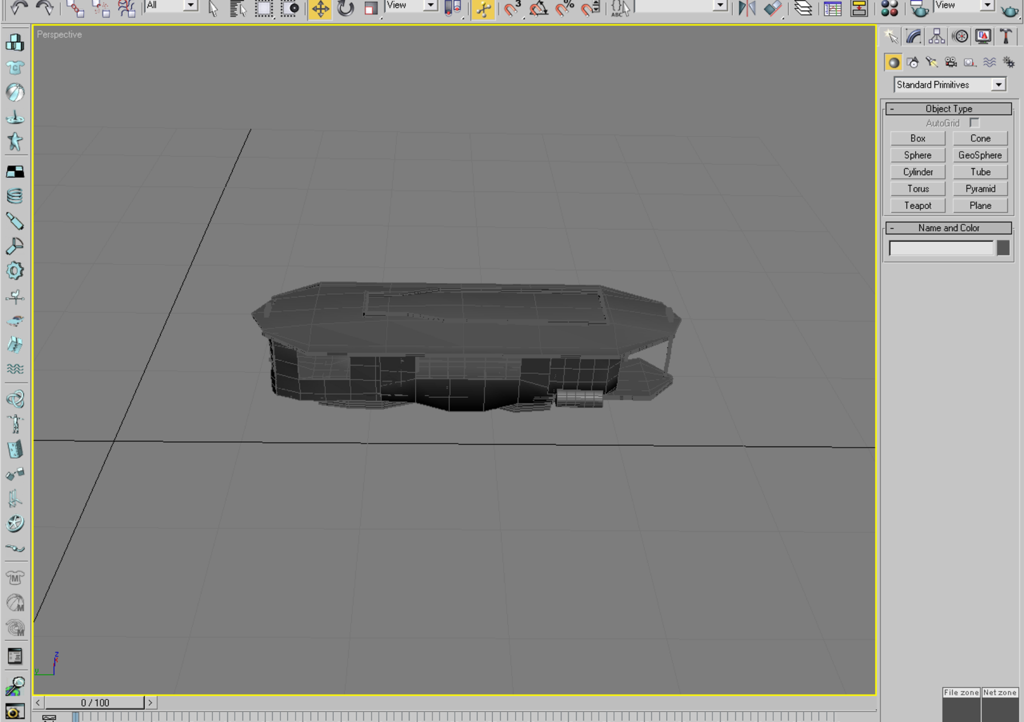The width and height of the screenshot is (1024, 722).
Task: Click the Teapot primitive button
Action: pyautogui.click(x=918, y=206)
